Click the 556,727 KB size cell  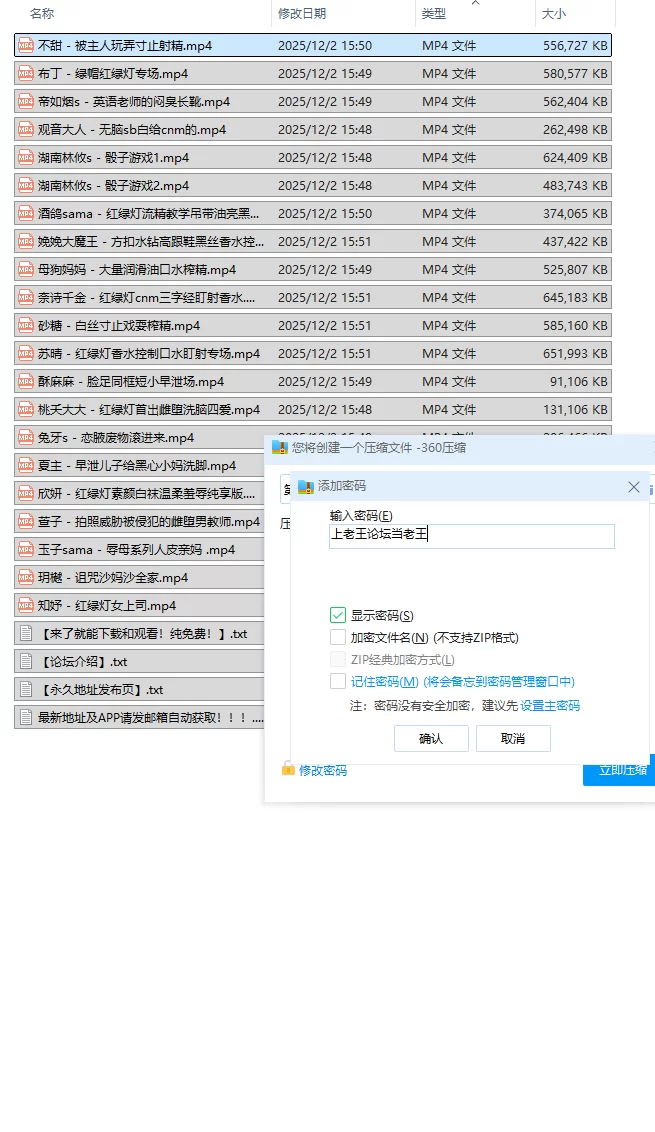tap(576, 45)
